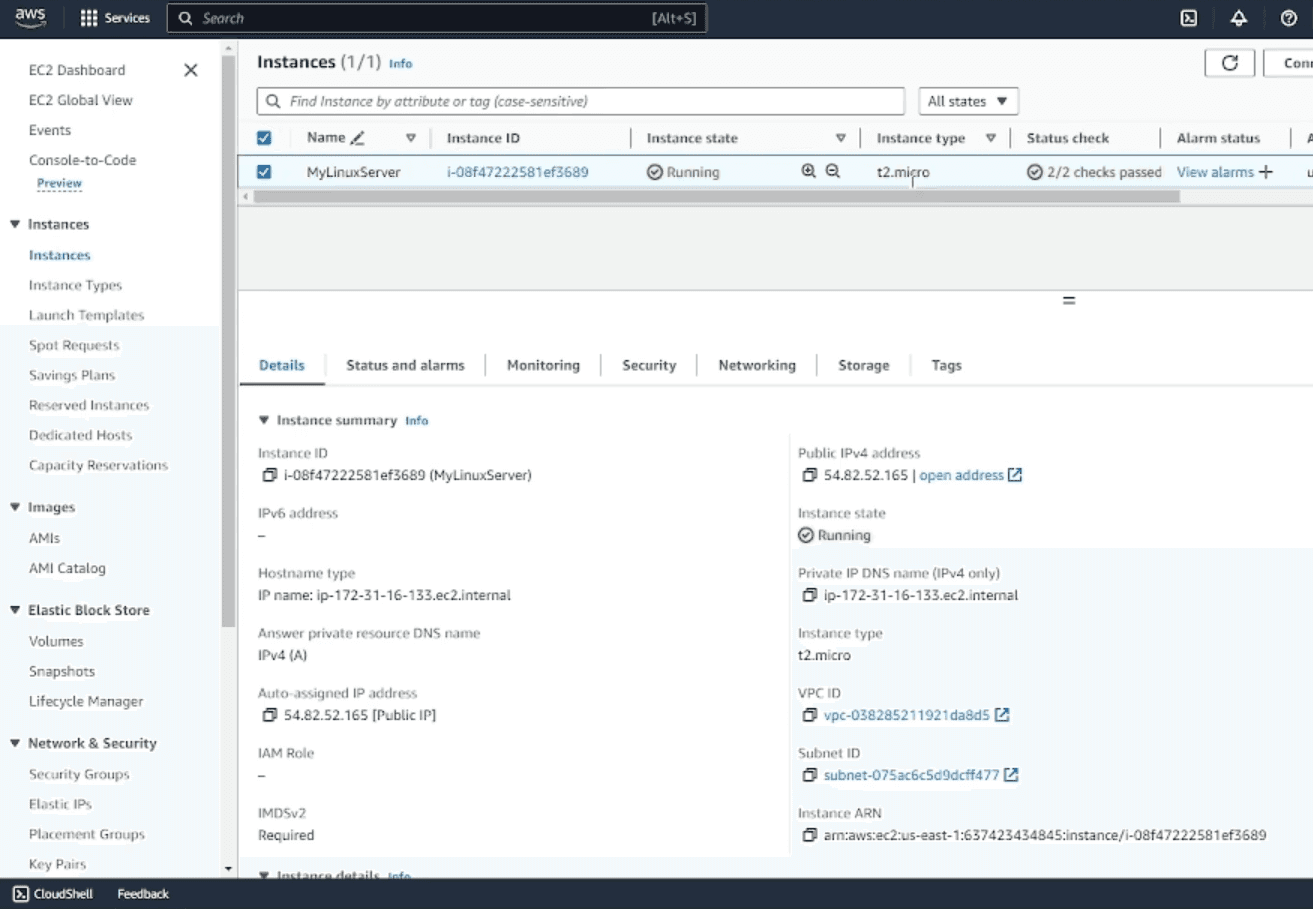
Task: Refresh the instances list
Action: pos(1230,63)
